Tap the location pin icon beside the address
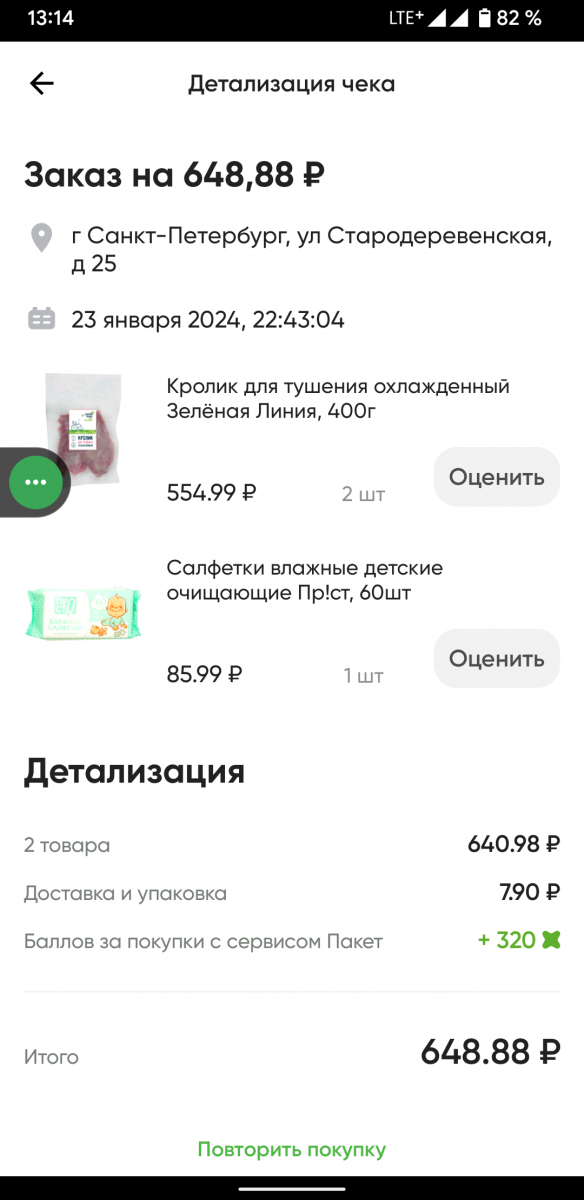Screen dimensions: 584x1200 (41, 237)
